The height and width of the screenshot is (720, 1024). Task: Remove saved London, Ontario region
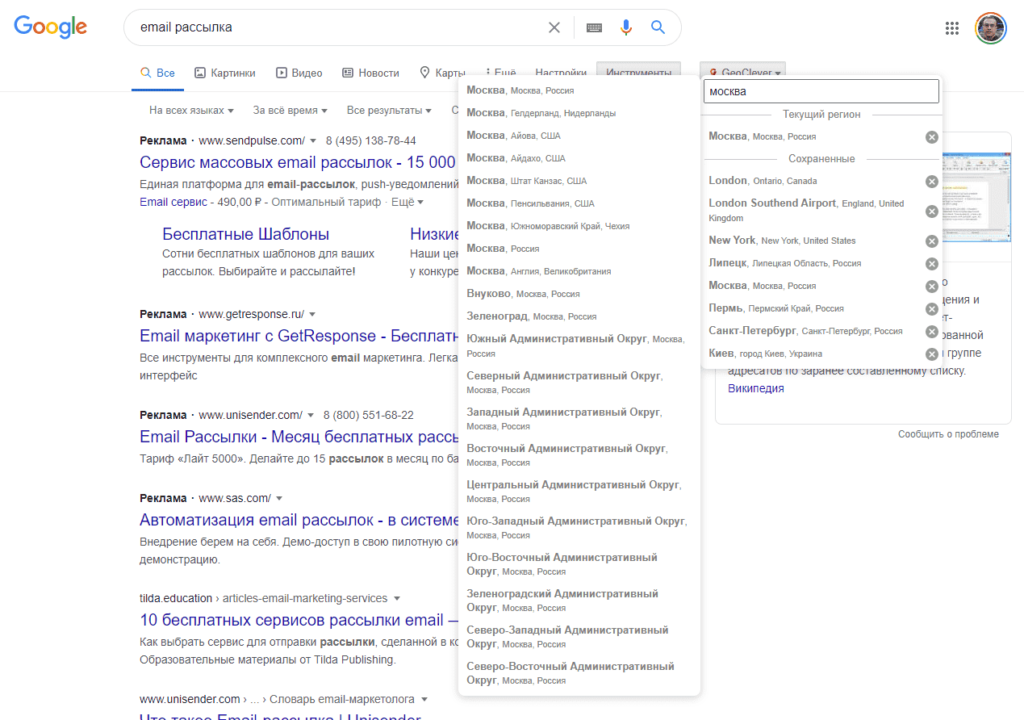[932, 182]
